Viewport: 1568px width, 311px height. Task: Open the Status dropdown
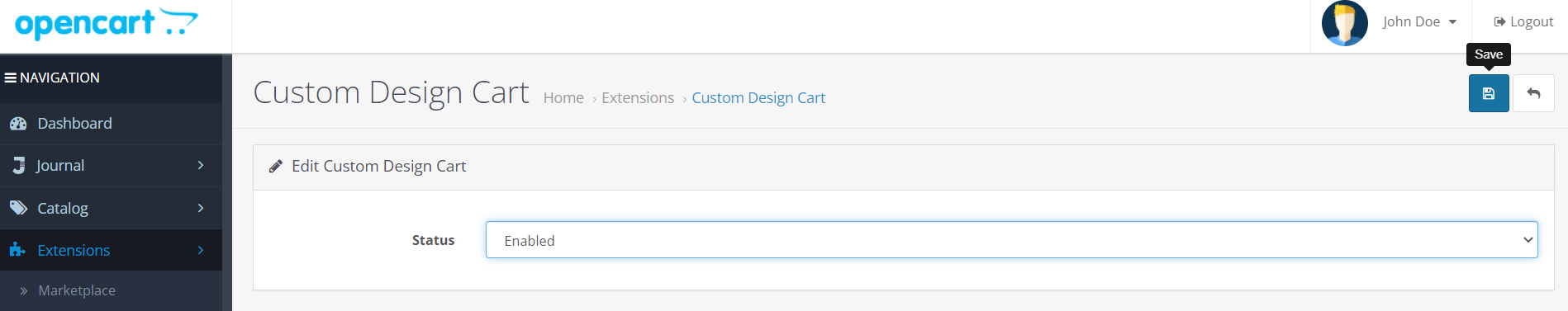click(1011, 240)
